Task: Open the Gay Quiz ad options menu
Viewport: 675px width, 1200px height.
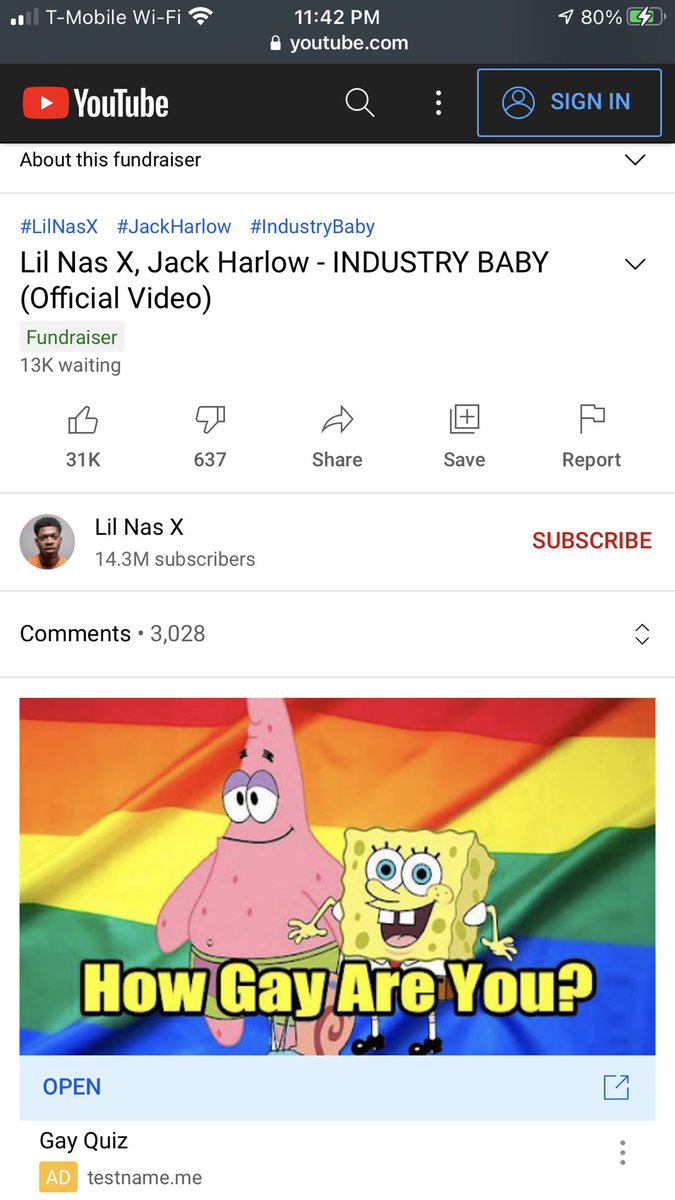Action: pyautogui.click(x=622, y=1152)
